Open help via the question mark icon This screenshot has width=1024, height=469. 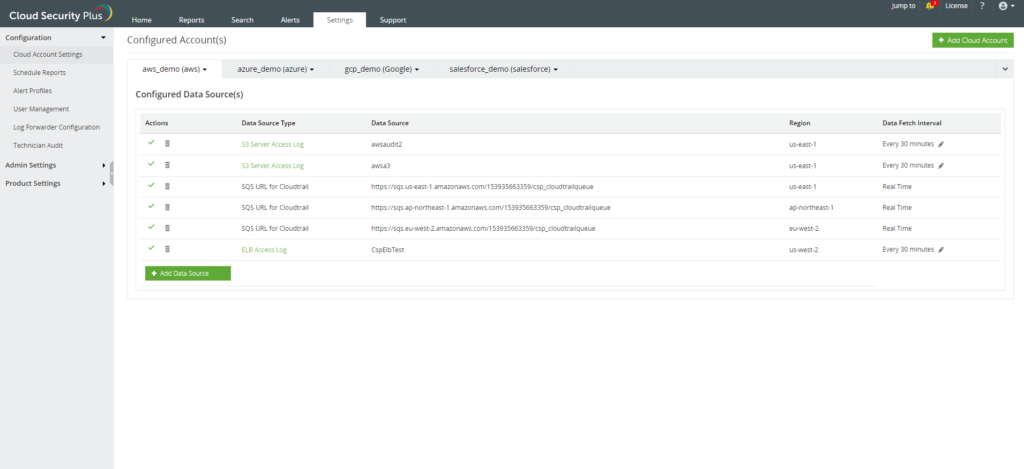[982, 6]
